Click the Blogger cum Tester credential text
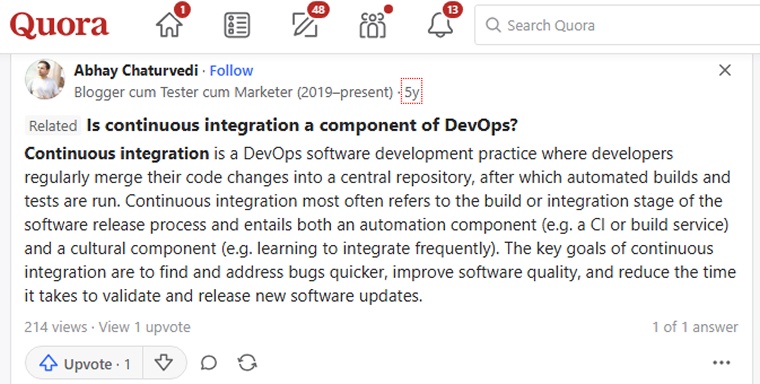 [x=233, y=92]
